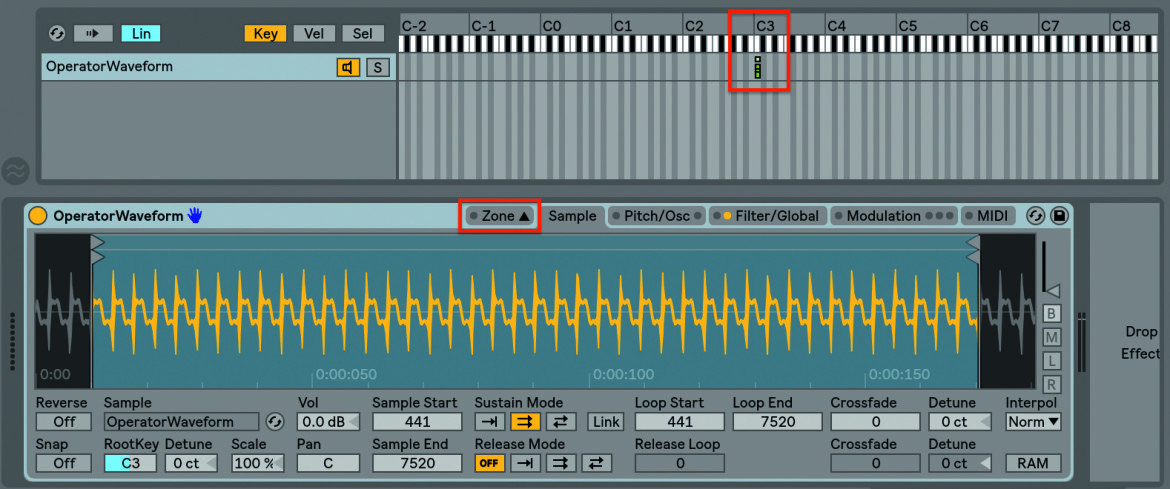Screen dimensions: 1170x489
Task: Click the Loop End 7520 field
Action: [x=778, y=422]
